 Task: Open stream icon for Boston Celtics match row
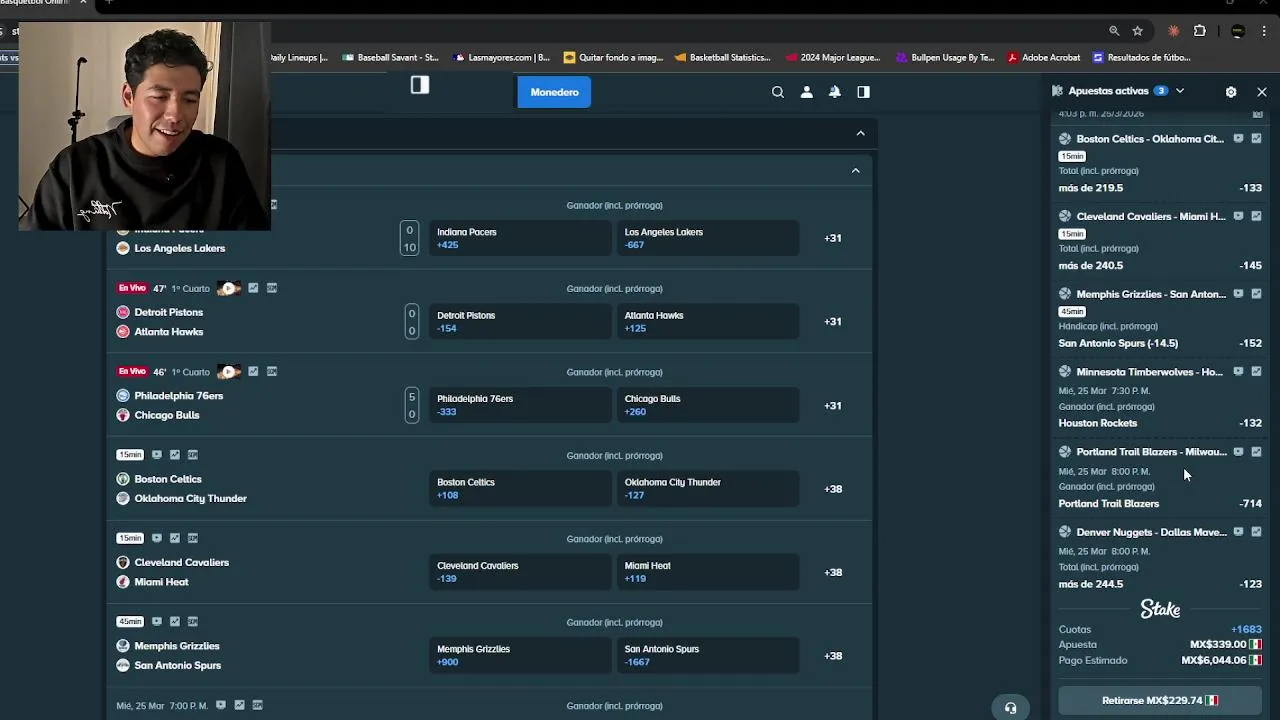[x=156, y=455]
